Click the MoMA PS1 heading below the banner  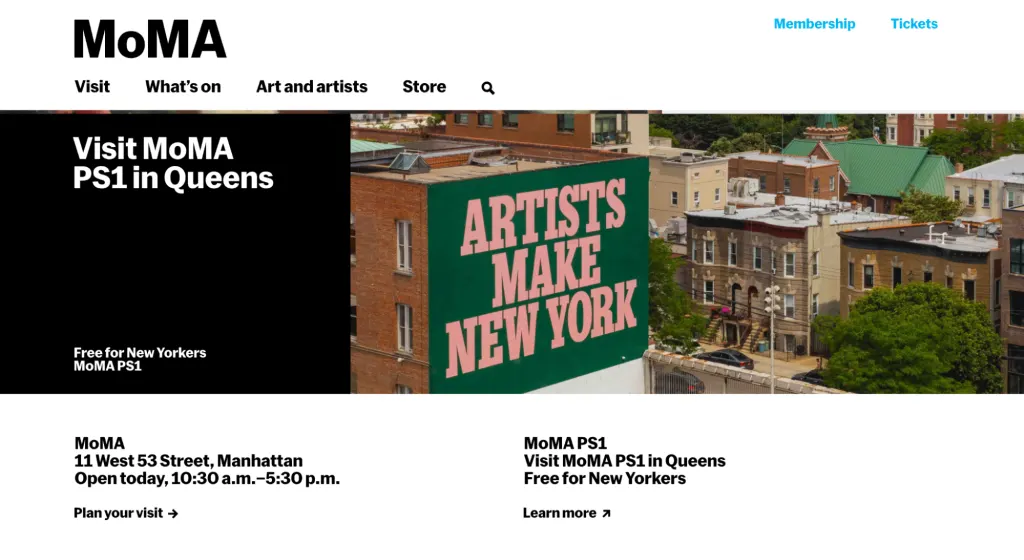(x=565, y=443)
